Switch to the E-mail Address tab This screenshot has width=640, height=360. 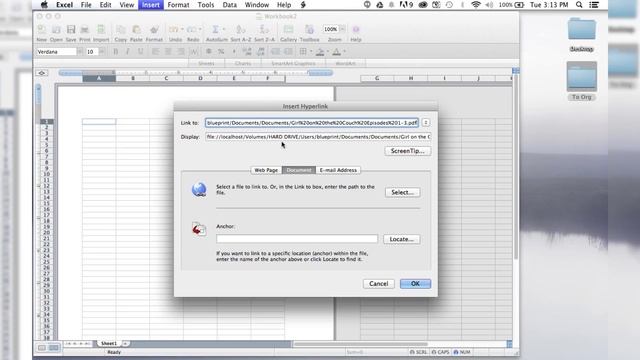pyautogui.click(x=338, y=170)
